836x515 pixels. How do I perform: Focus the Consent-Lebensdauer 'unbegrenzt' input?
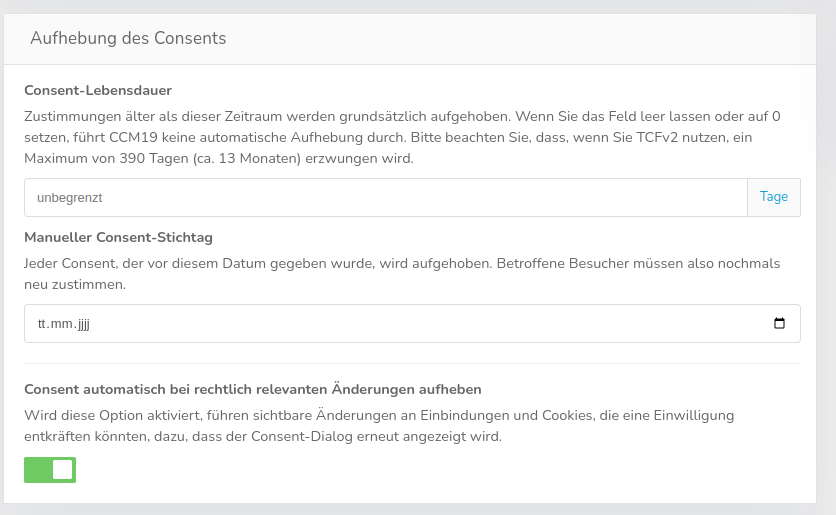pyautogui.click(x=385, y=198)
